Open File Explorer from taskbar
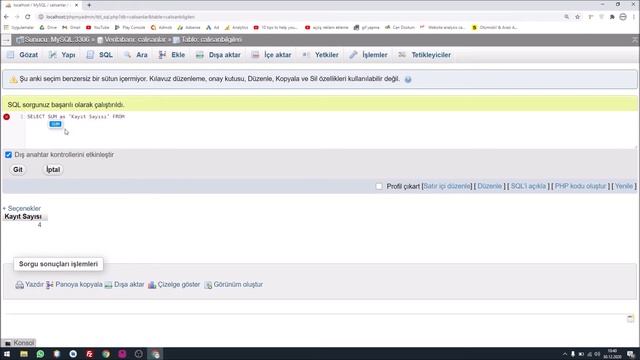The height and width of the screenshot is (360, 640). pyautogui.click(x=24, y=354)
